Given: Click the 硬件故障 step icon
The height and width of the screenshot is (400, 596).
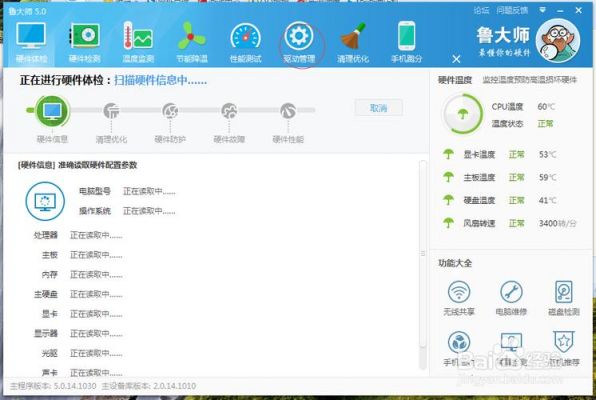Looking at the screenshot, I should (229, 111).
